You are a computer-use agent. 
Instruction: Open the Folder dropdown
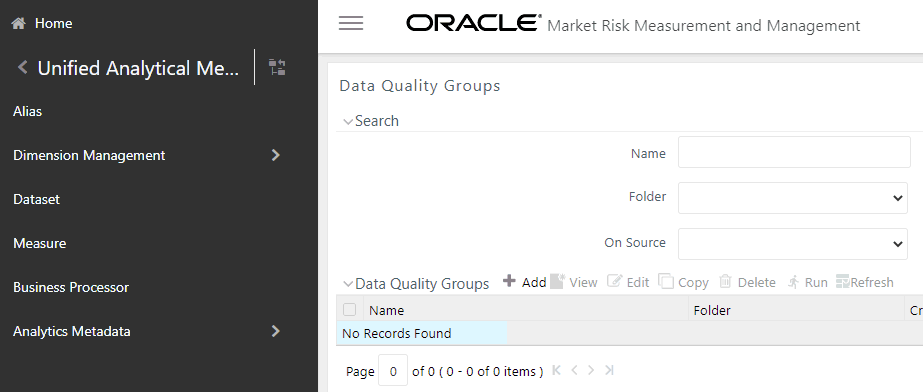[x=792, y=198]
